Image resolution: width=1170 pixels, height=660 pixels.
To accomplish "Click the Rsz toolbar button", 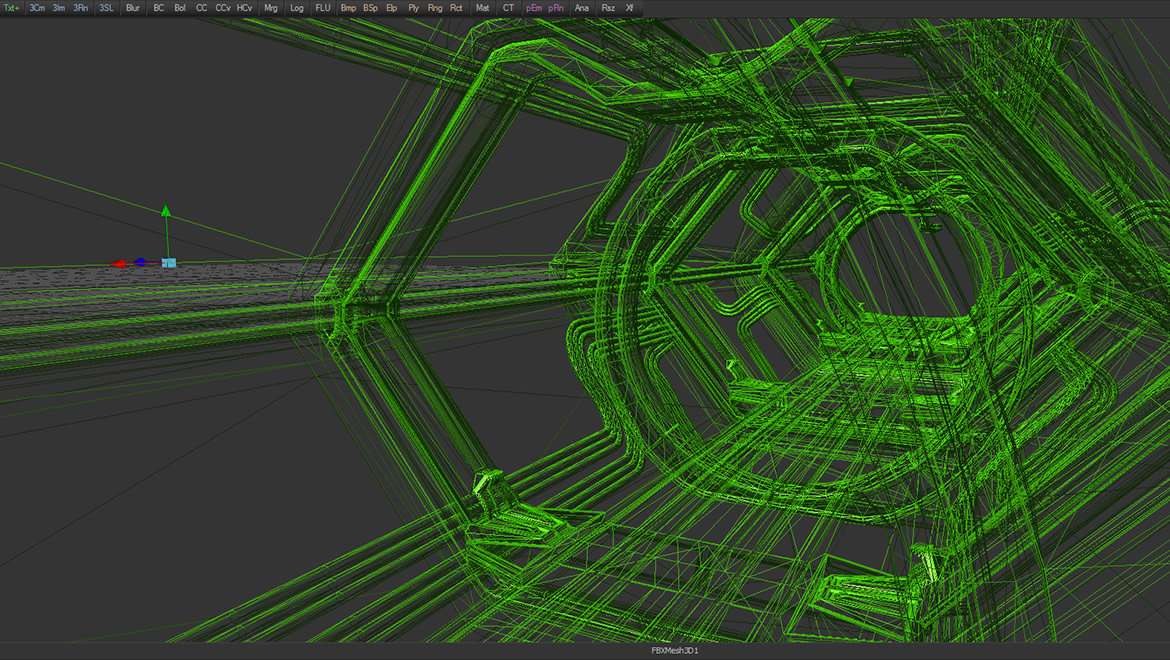I will click(x=608, y=8).
